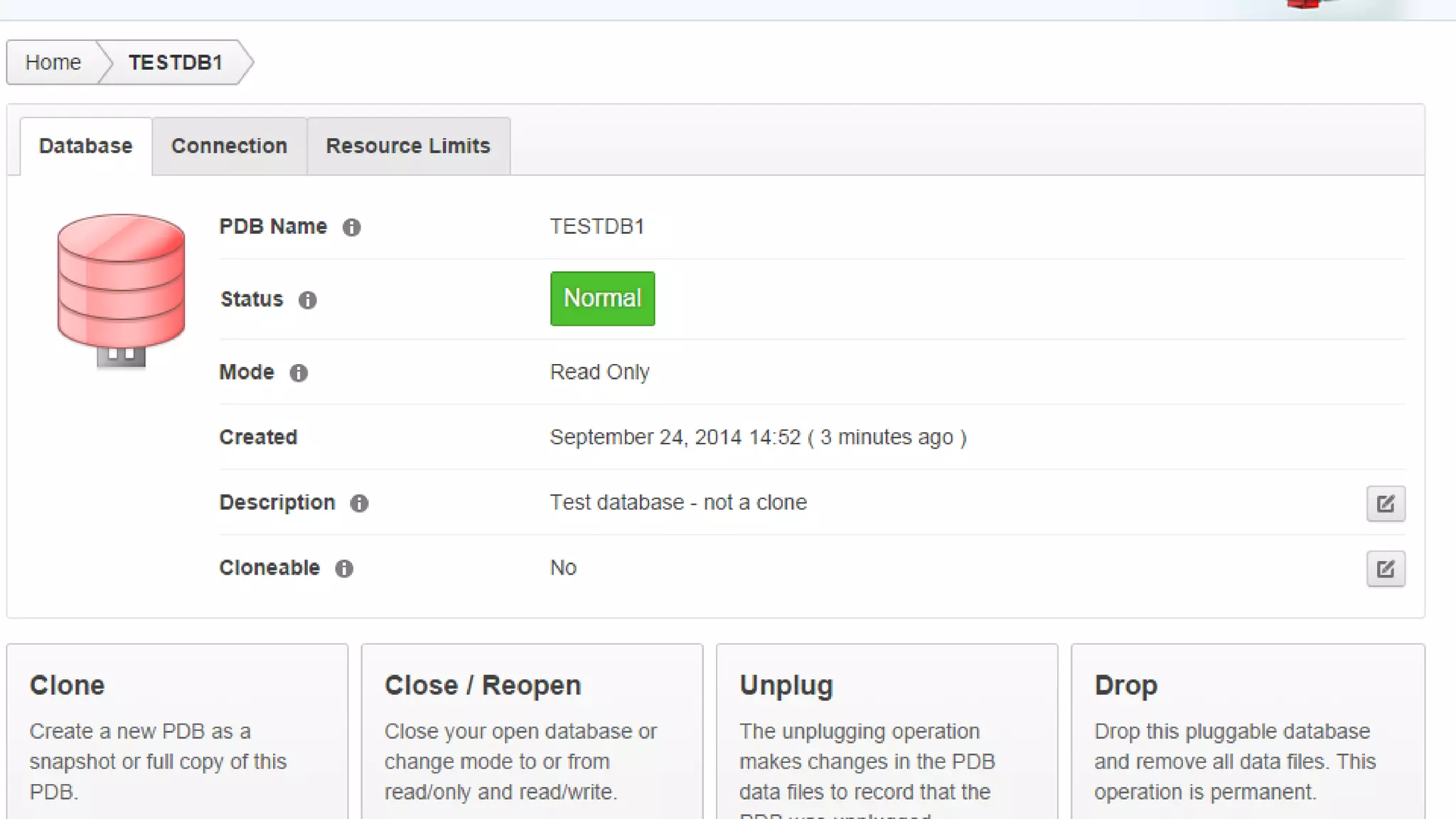Viewport: 1456px width, 819px height.
Task: Click TESTDB1 breadcrumb item
Action: [176, 63]
